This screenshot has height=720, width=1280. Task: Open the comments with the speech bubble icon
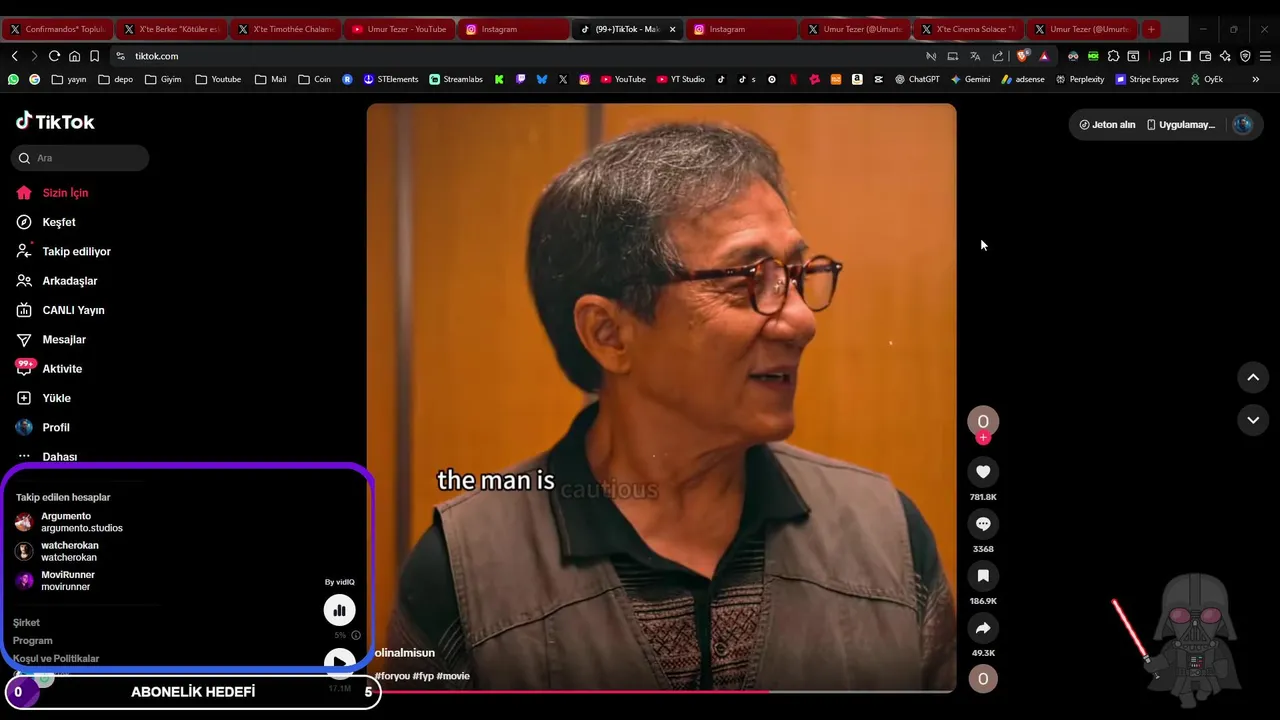click(x=983, y=524)
